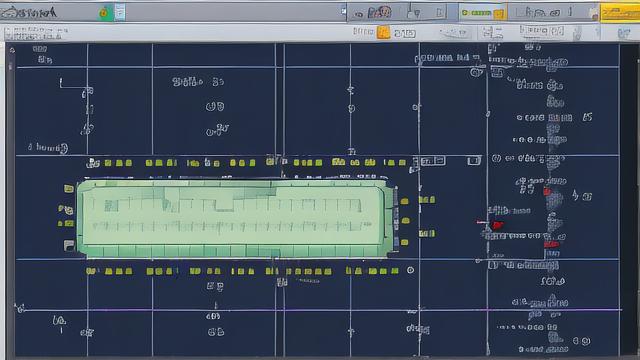This screenshot has width=640, height=360.
Task: Click the grouped boxes control in second toolbar right
Action: point(542,31)
